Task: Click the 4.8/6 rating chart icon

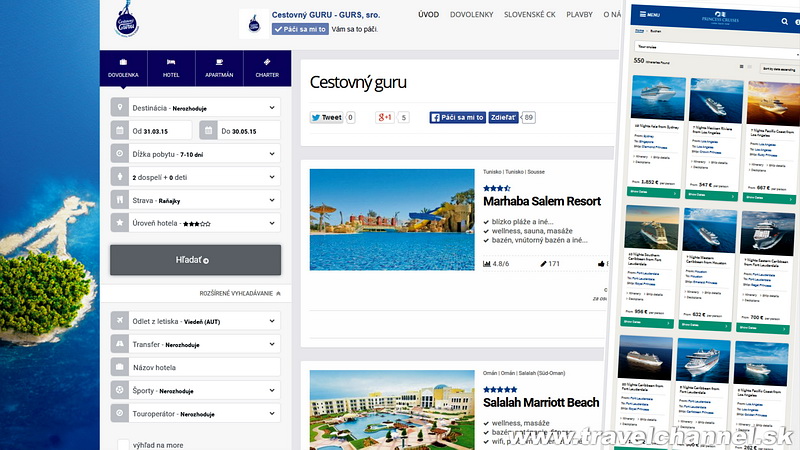Action: click(487, 264)
